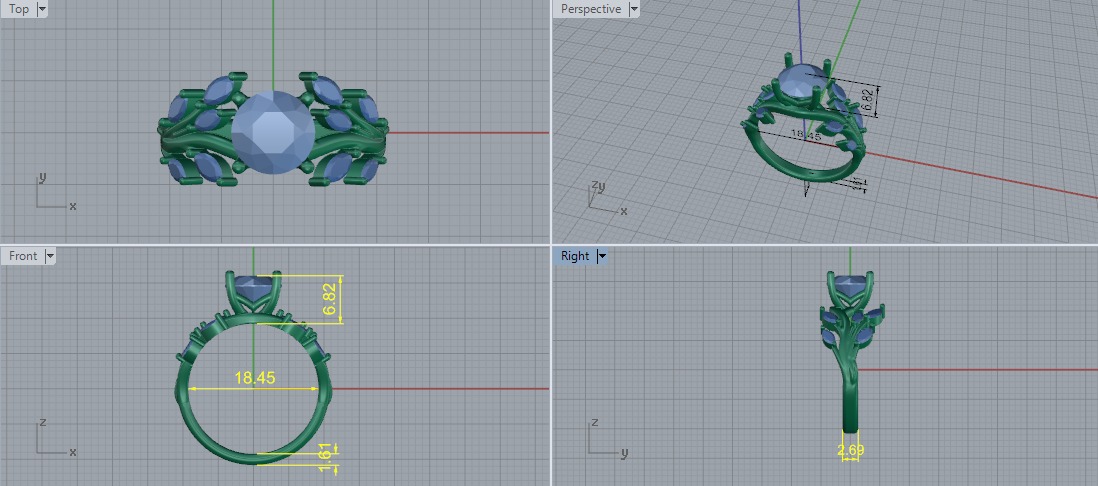
Task: Click the center round gemstone in Top view
Action: tap(272, 132)
